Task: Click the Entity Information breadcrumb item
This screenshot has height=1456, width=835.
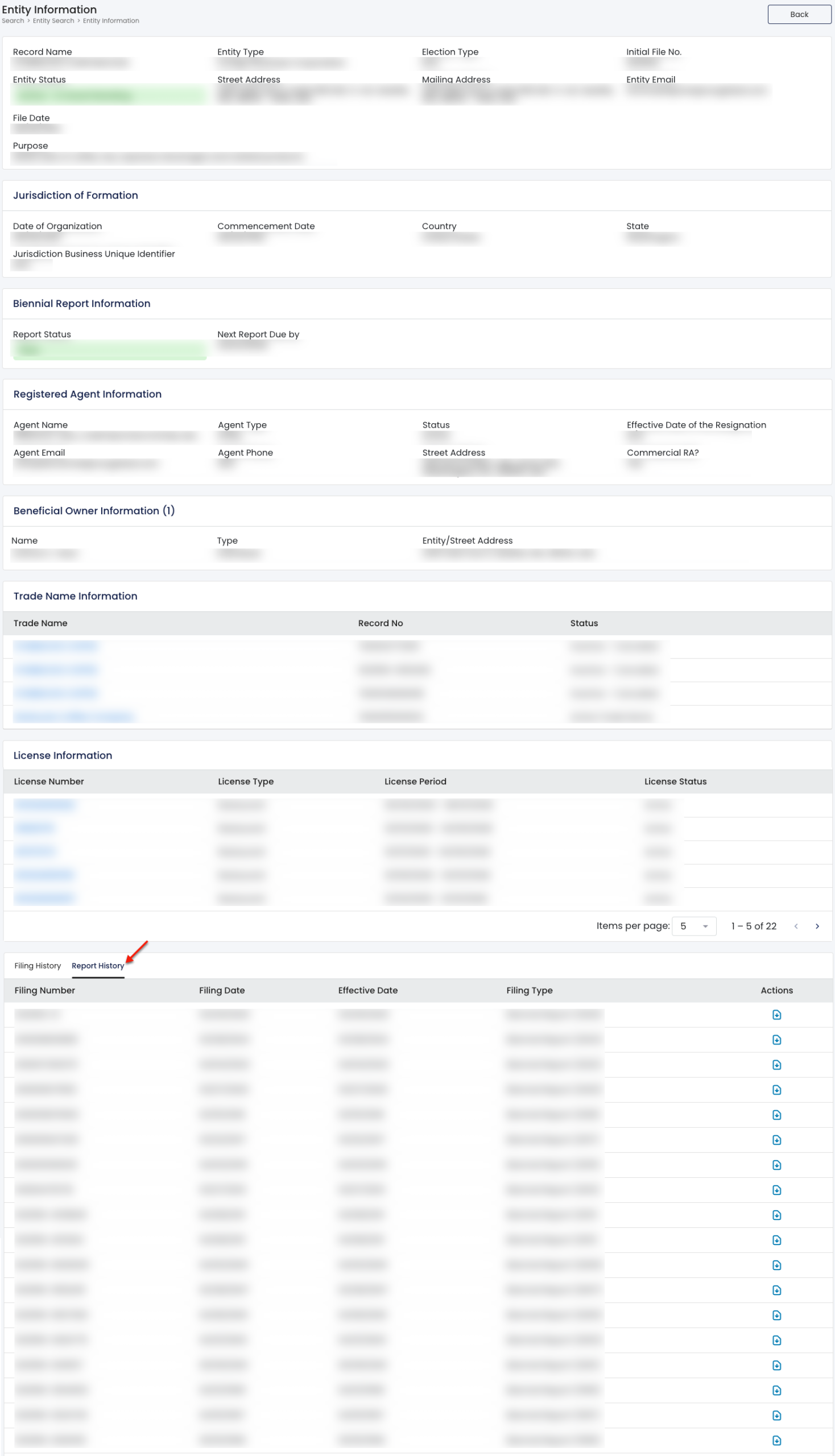Action: 111,20
